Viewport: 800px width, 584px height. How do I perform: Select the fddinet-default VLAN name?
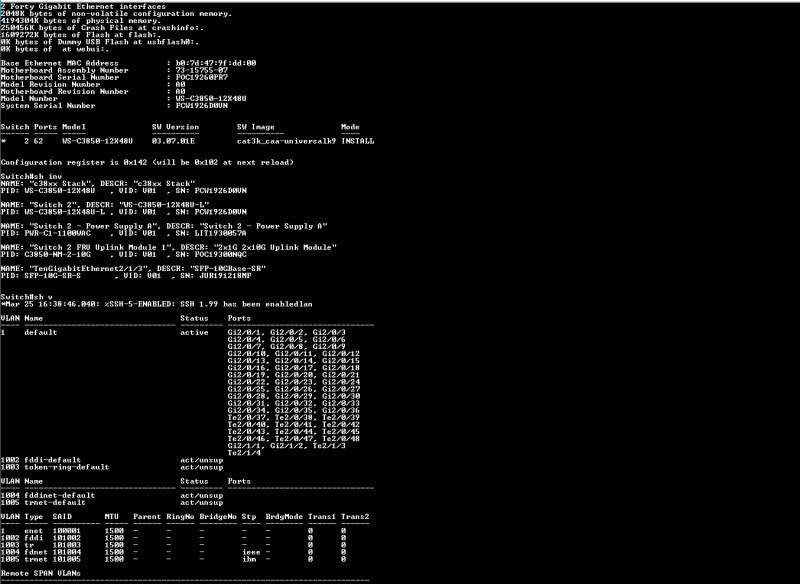tap(60, 496)
